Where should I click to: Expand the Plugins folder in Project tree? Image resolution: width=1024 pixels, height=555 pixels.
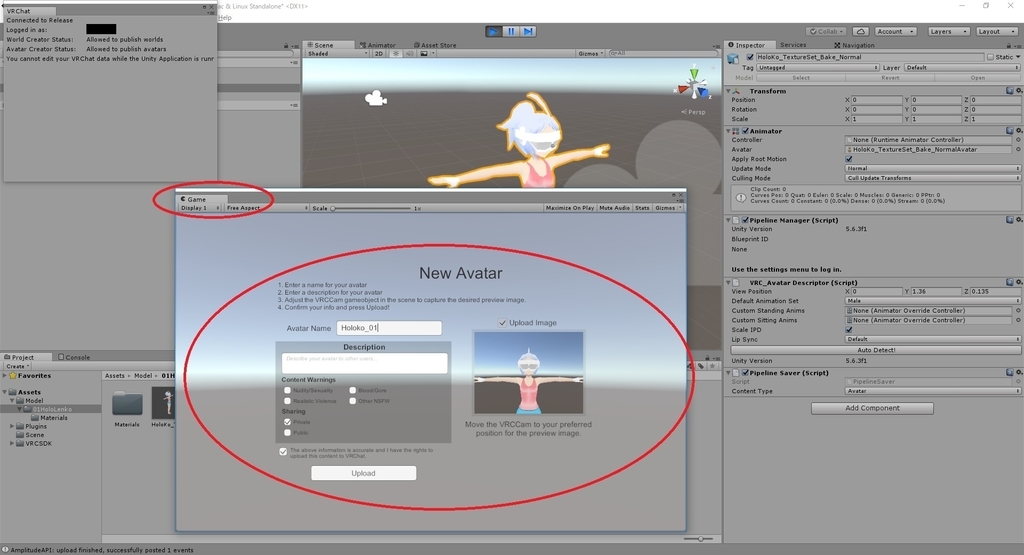(12, 426)
